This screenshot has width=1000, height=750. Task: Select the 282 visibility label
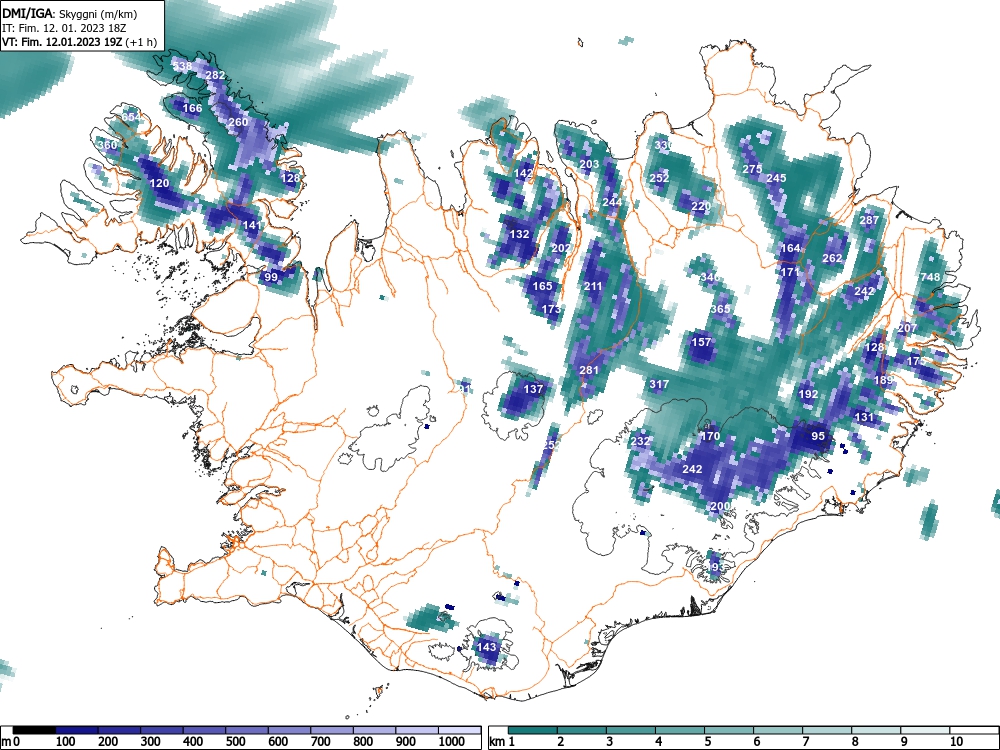point(216,75)
